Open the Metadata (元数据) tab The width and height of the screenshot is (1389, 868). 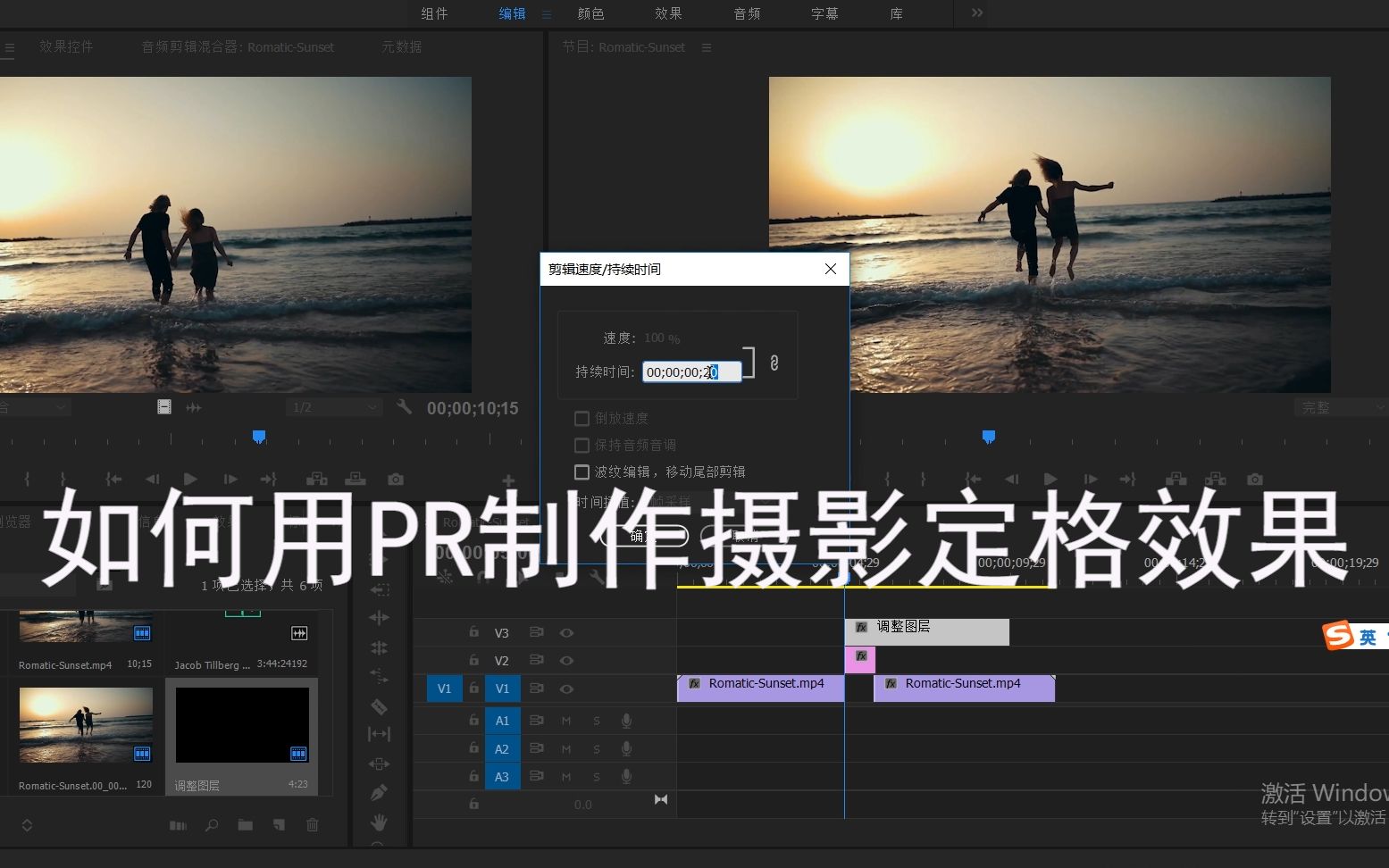401,46
